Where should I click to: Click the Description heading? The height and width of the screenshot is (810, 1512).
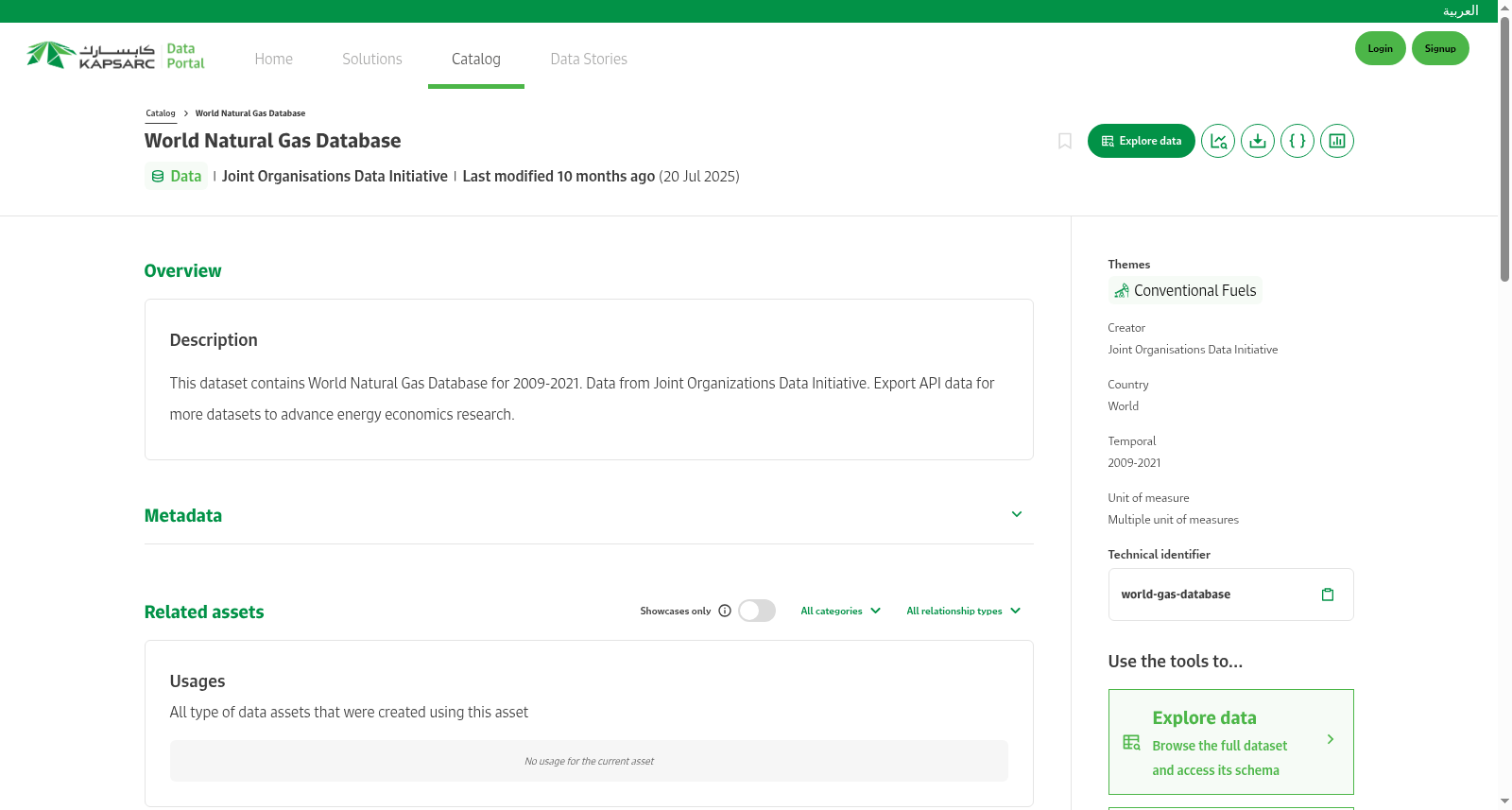[214, 340]
